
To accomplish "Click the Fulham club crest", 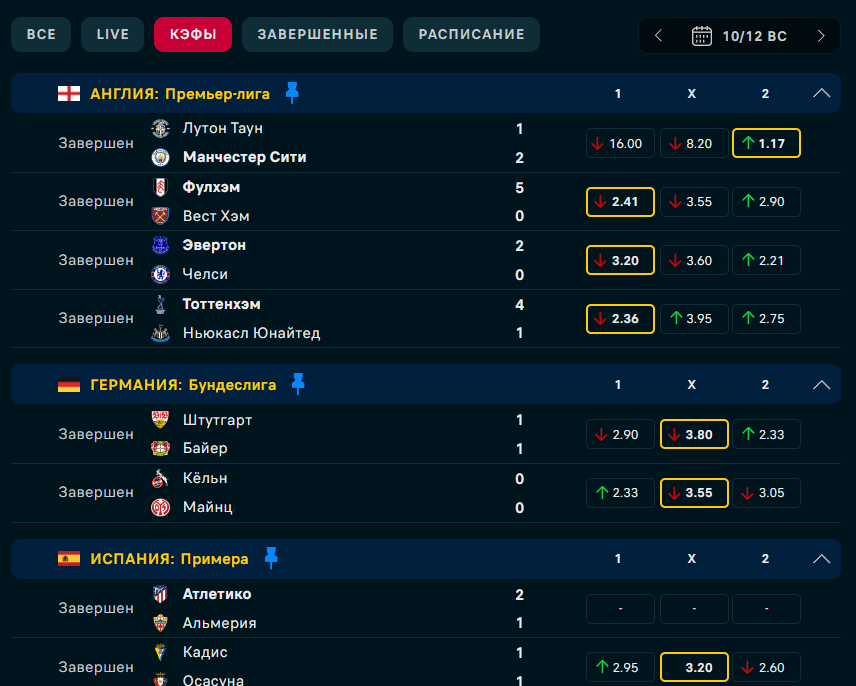I will [160, 187].
